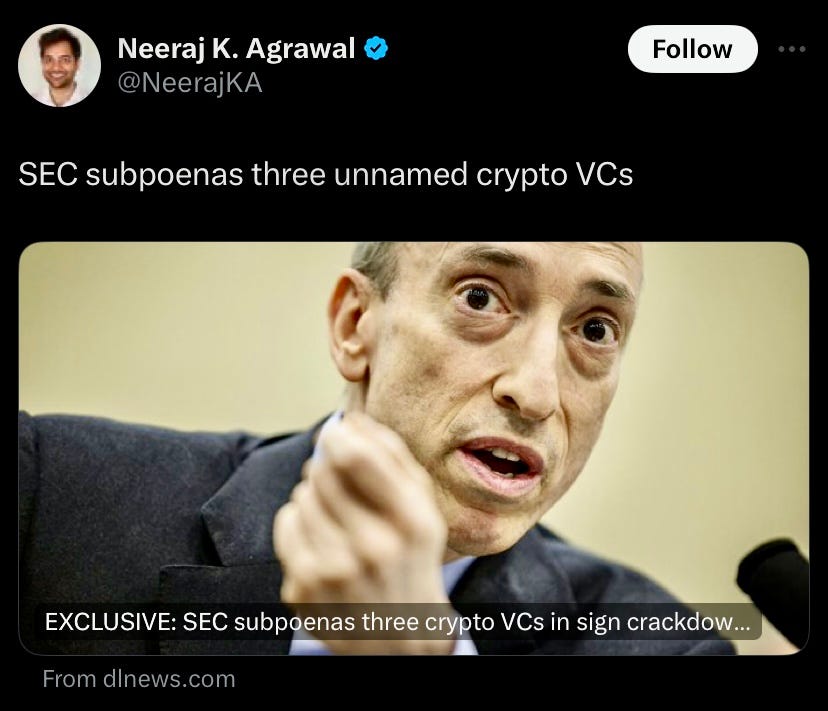Click the microphone shown in the article photo
The image size is (828, 711).
coord(774,586)
